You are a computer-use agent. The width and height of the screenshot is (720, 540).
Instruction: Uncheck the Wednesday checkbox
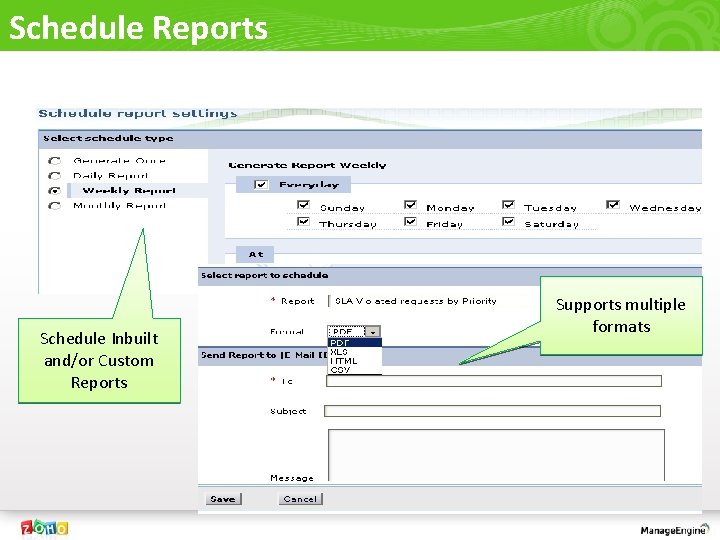pos(613,205)
